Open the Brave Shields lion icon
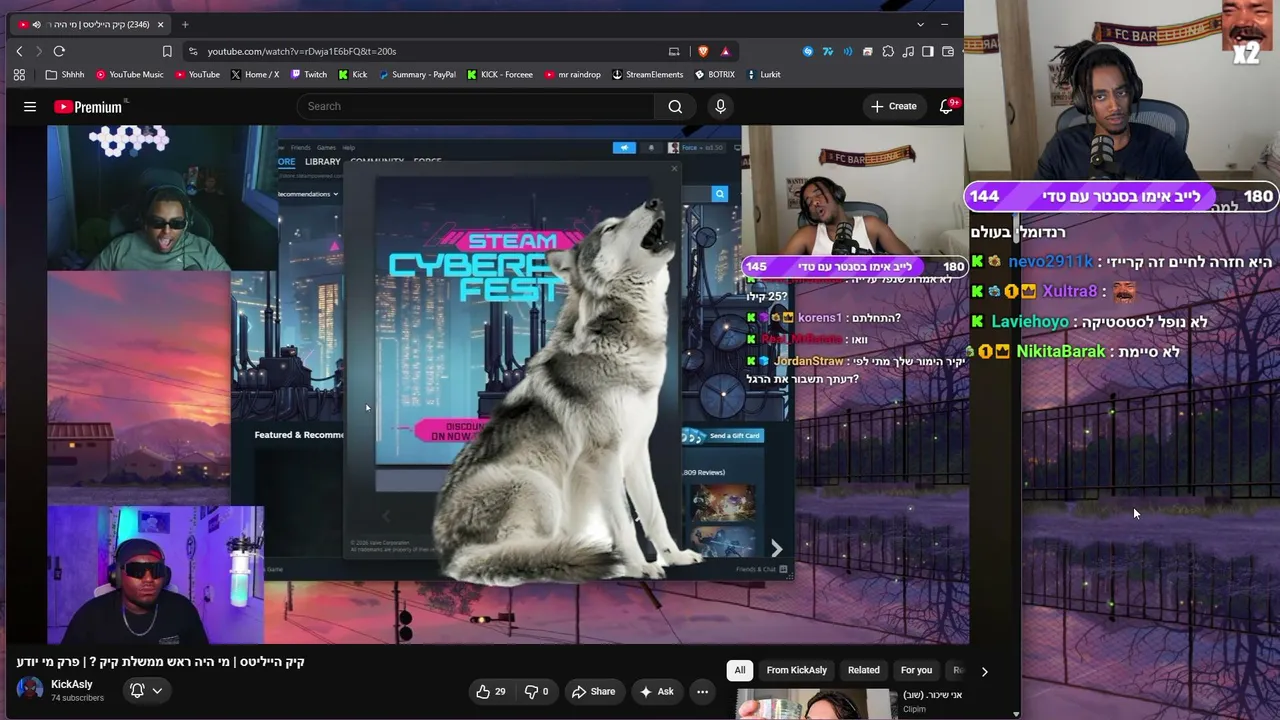 pos(703,51)
